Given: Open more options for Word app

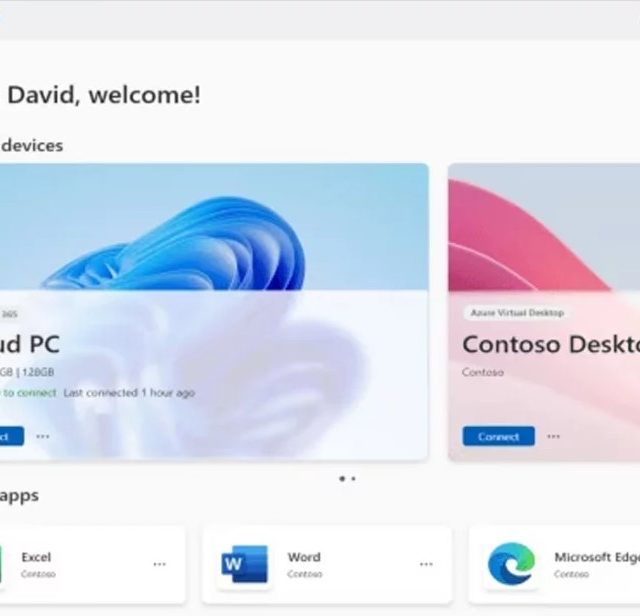Looking at the screenshot, I should point(426,564).
